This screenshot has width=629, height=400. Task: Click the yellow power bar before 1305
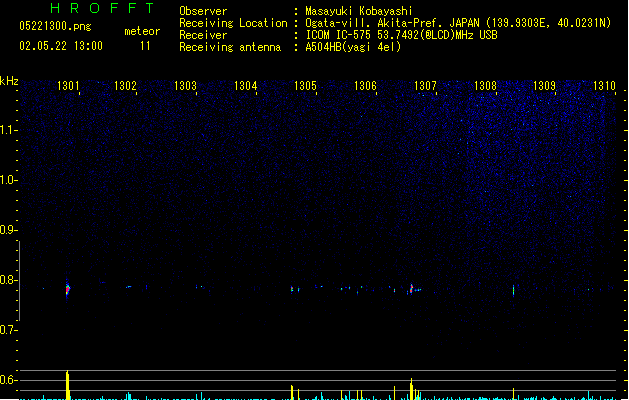pyautogui.click(x=292, y=392)
